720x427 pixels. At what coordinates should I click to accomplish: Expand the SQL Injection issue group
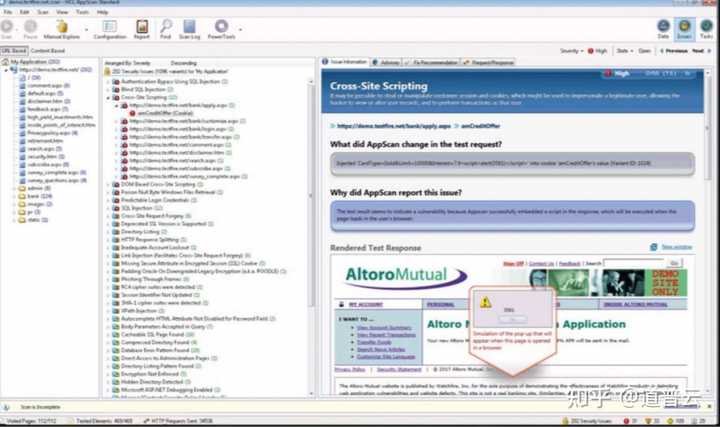point(109,208)
